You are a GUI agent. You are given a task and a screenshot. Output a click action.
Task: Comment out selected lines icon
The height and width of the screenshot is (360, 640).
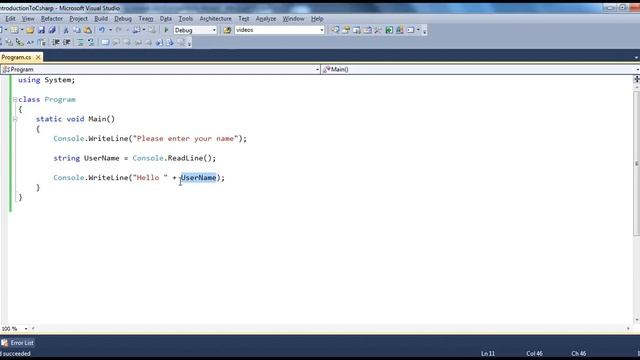80,42
